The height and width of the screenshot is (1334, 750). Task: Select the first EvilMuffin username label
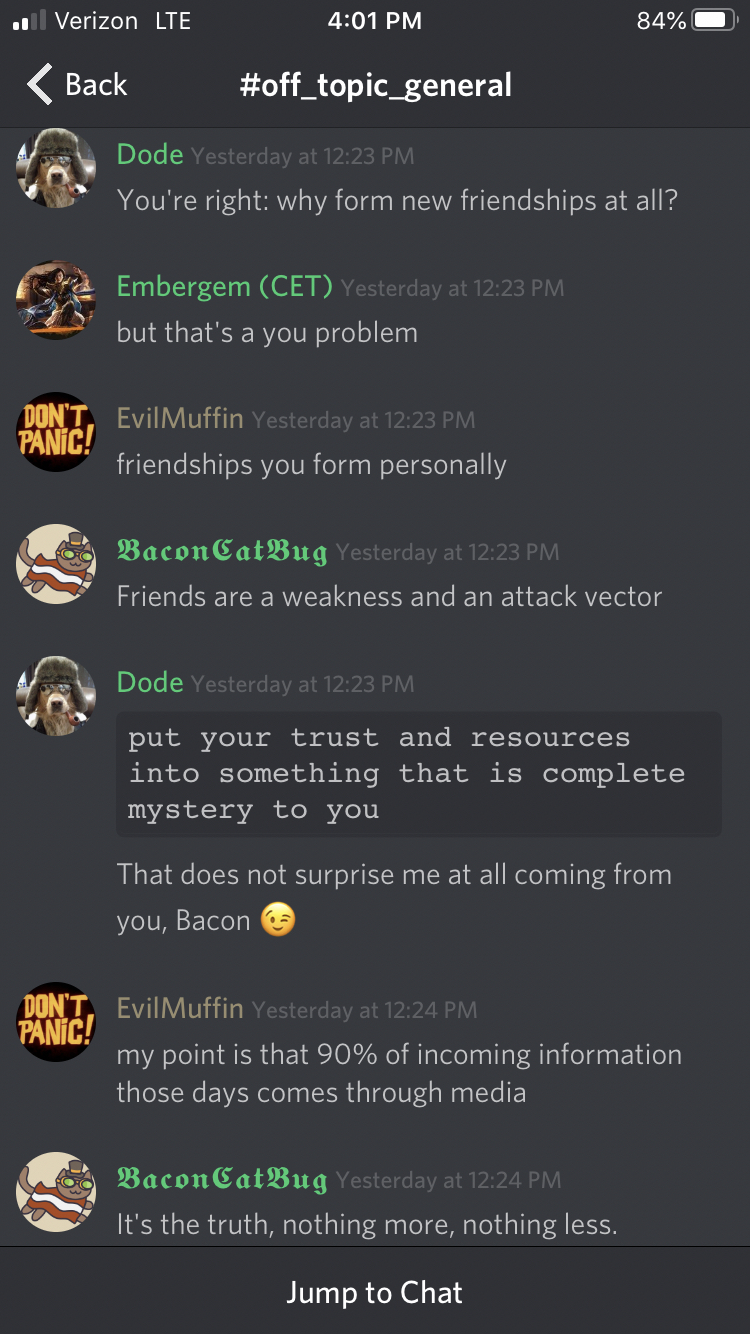180,418
